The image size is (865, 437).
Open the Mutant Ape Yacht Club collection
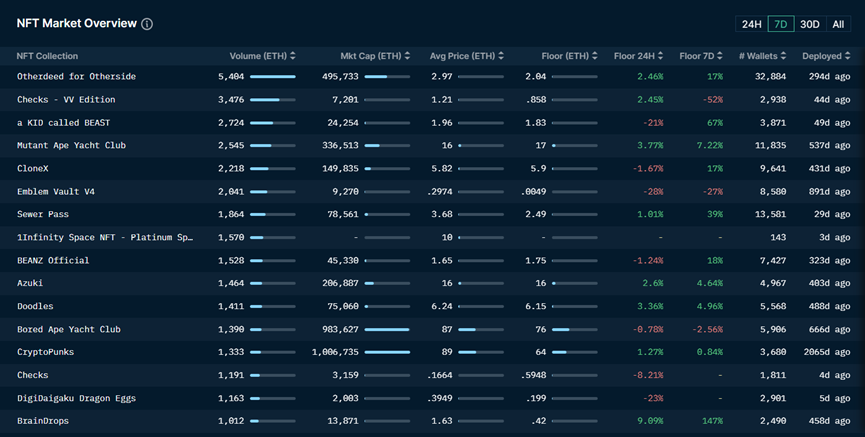point(71,146)
